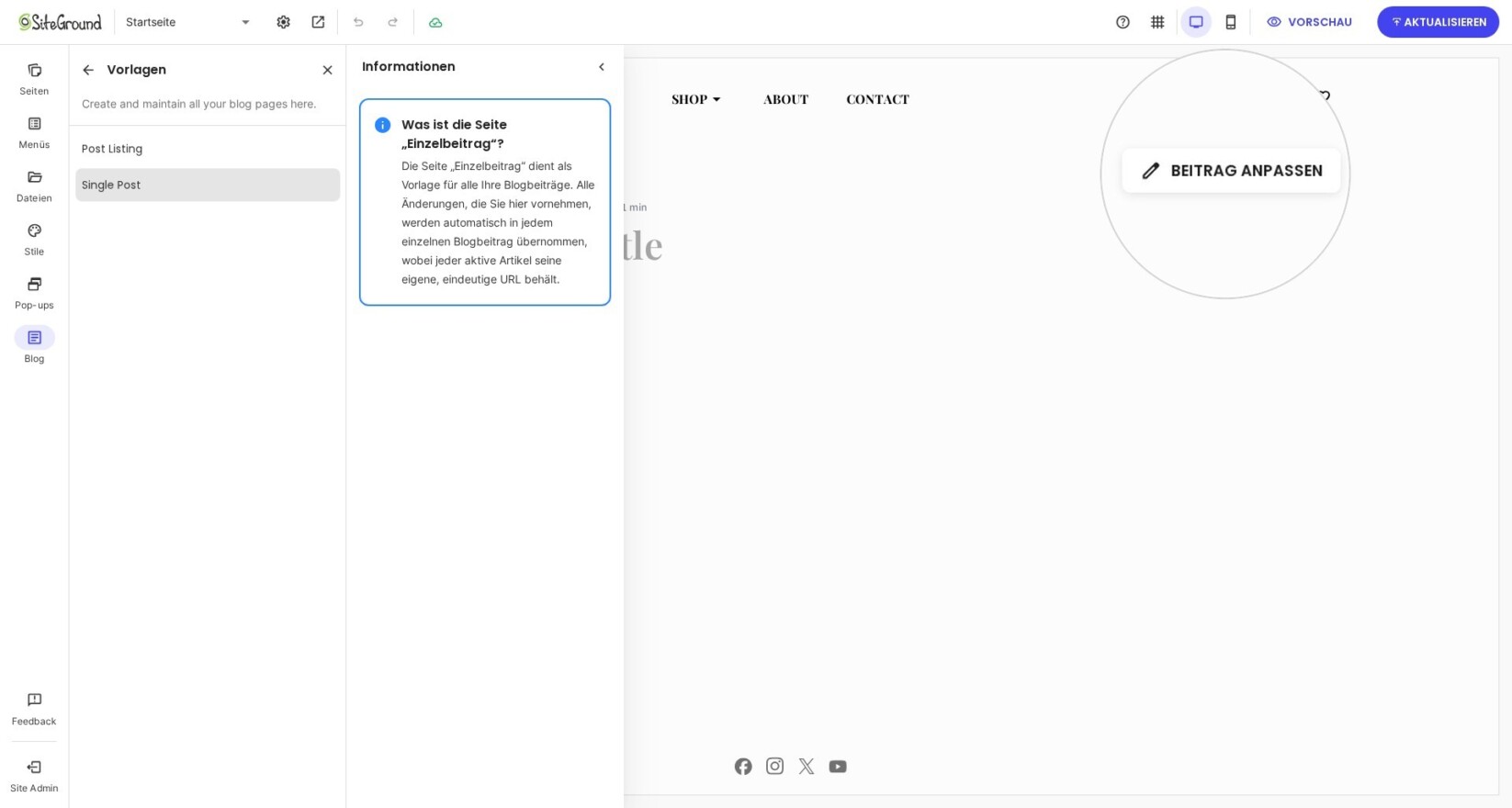Click the X social icon
The width and height of the screenshot is (1512, 808).
click(x=807, y=766)
